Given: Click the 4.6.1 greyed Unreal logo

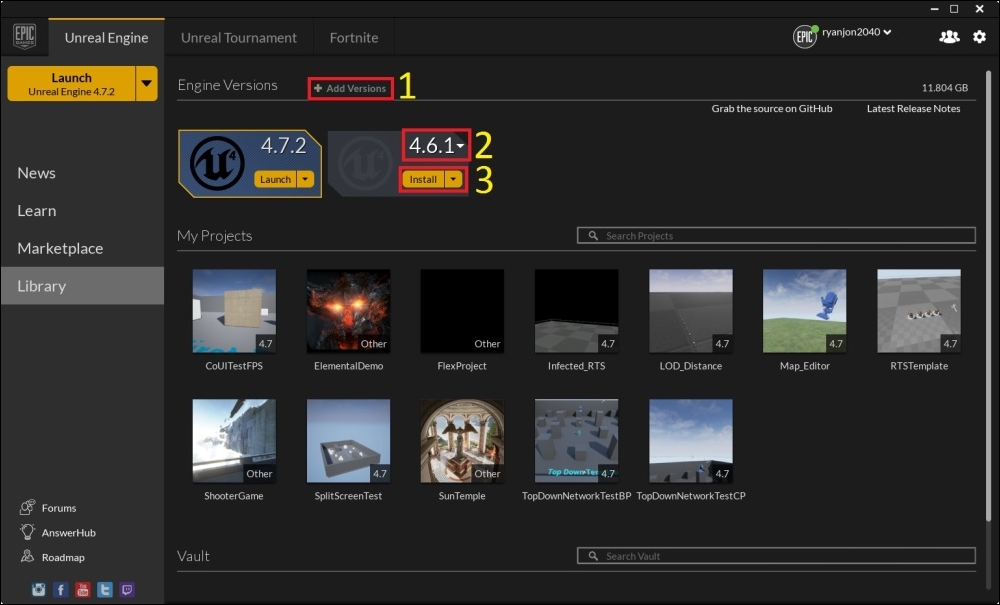Looking at the screenshot, I should tap(364, 163).
